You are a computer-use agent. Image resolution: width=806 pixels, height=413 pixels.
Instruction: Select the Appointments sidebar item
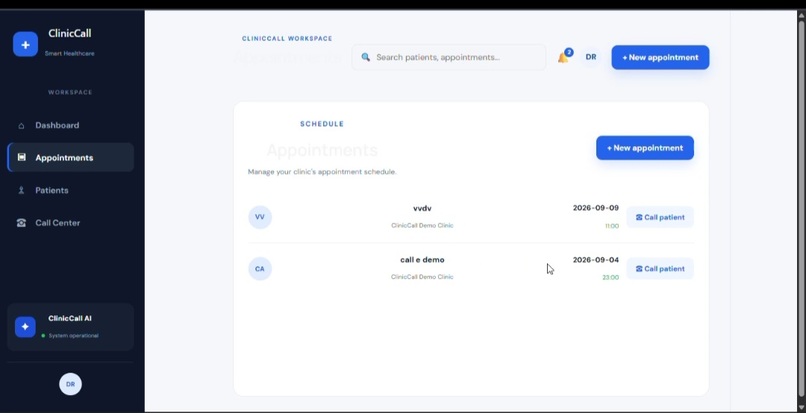tap(70, 157)
